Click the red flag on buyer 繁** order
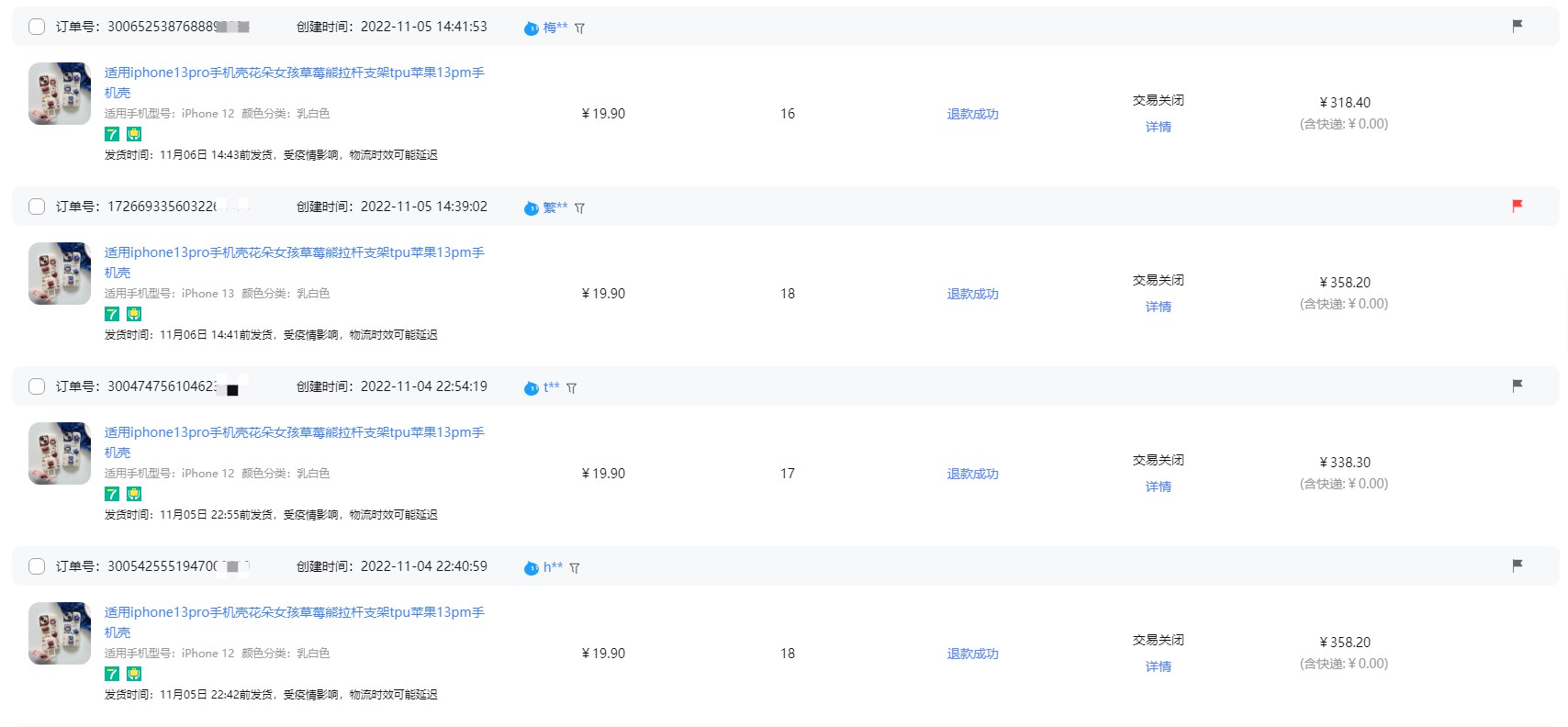 [1517, 206]
